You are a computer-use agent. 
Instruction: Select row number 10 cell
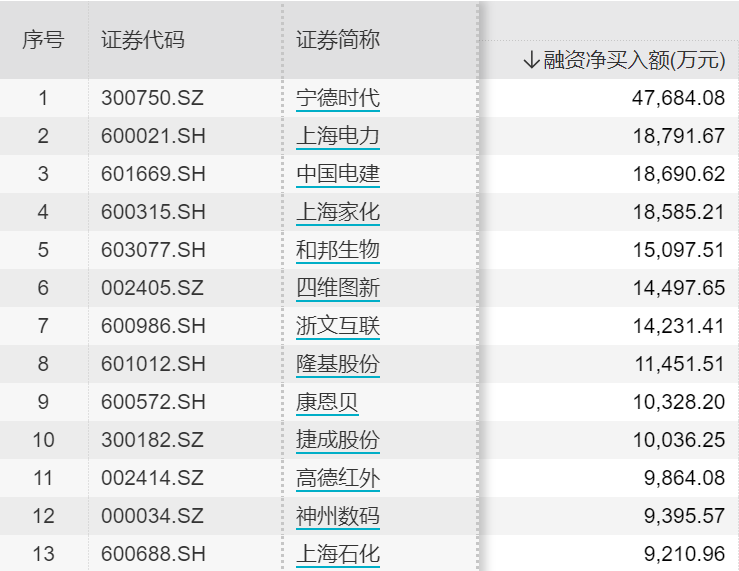43,440
